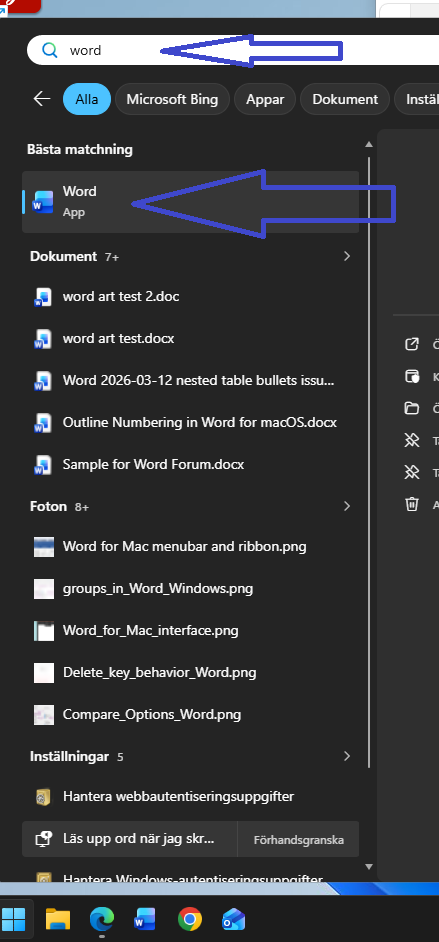Viewport: 439px width, 942px height.
Task: Switch to the Appar filter tab
Action: point(265,99)
